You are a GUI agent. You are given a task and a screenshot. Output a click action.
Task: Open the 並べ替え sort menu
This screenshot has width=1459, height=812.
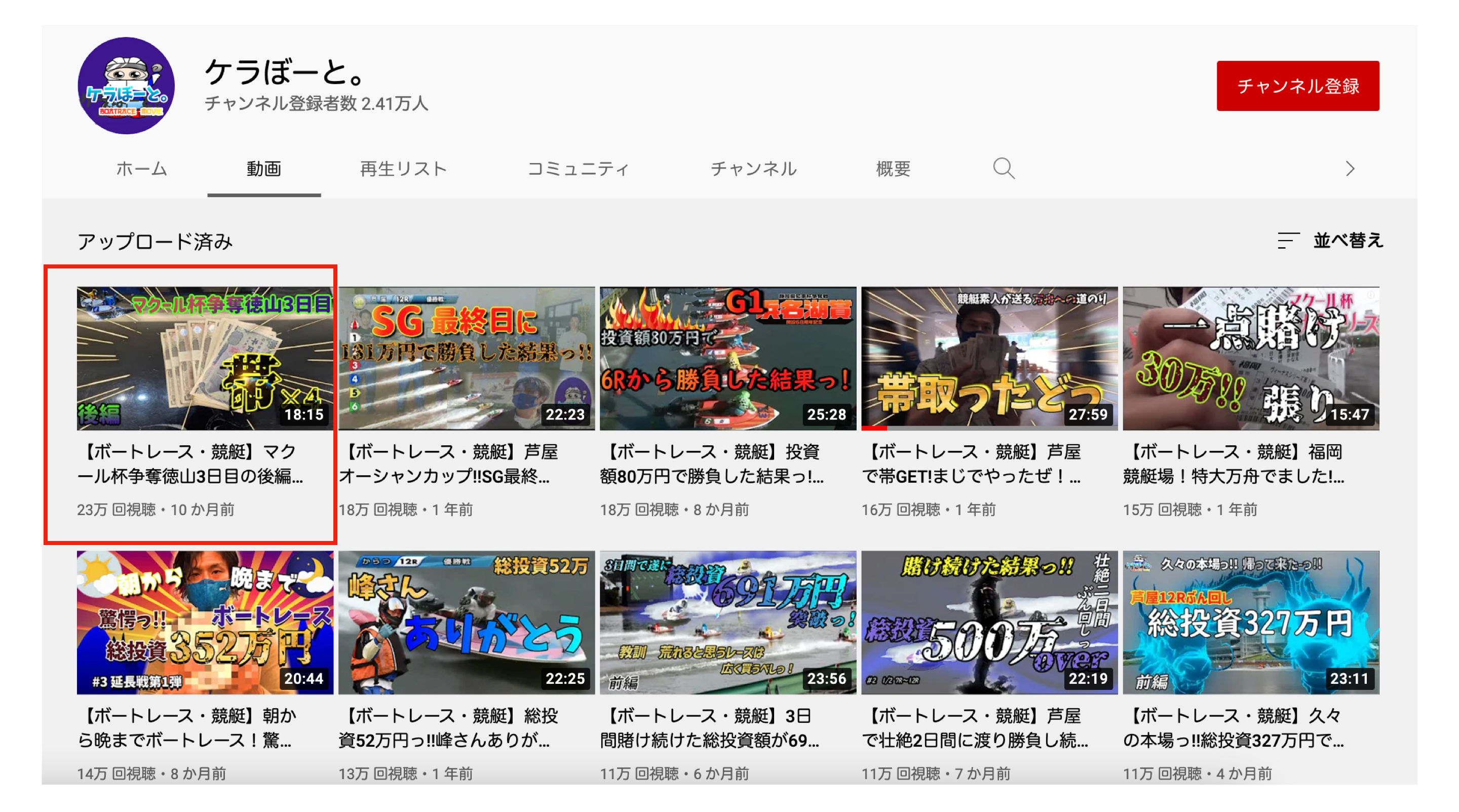[x=1348, y=241]
